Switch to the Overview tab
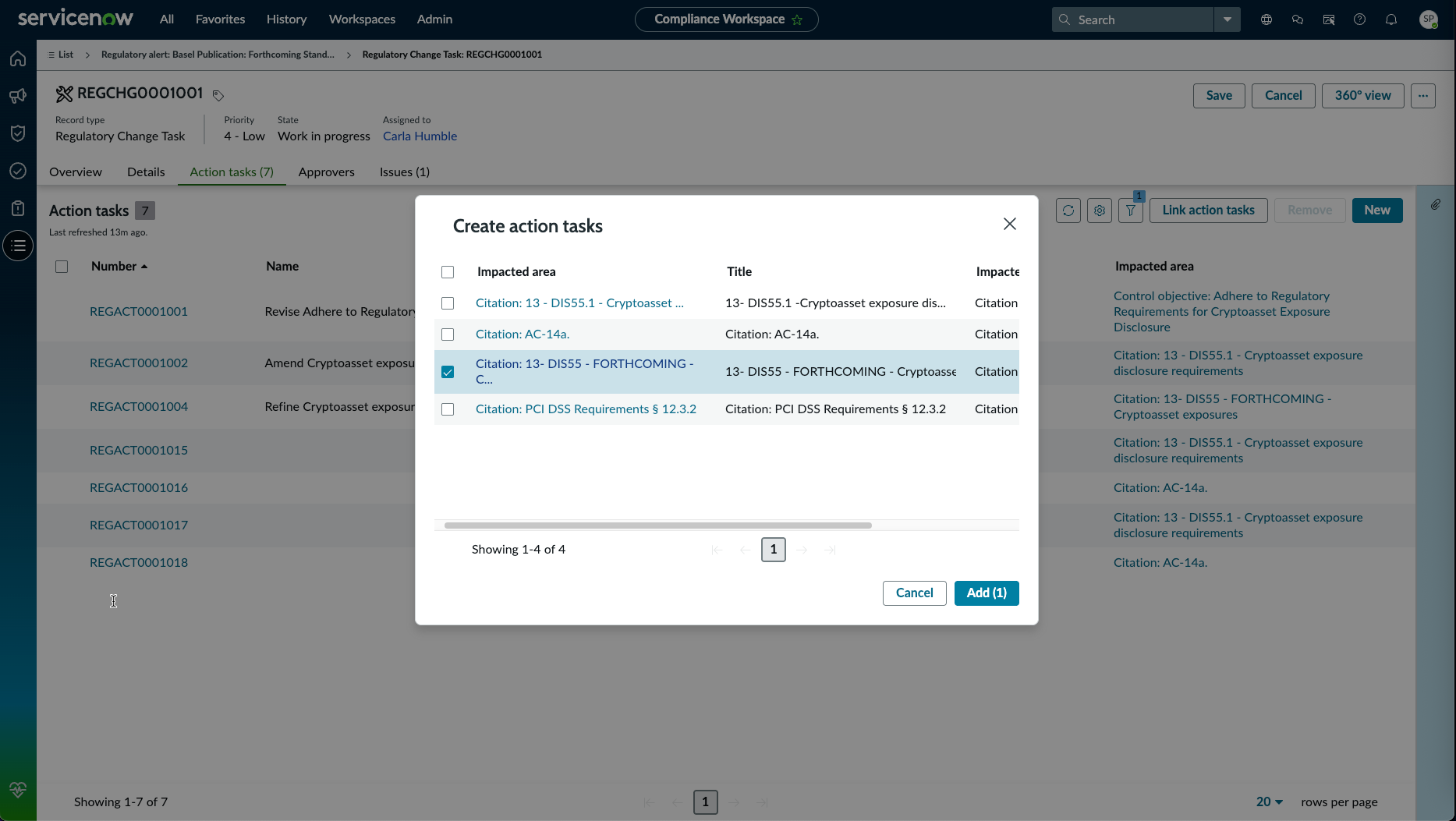 (76, 172)
